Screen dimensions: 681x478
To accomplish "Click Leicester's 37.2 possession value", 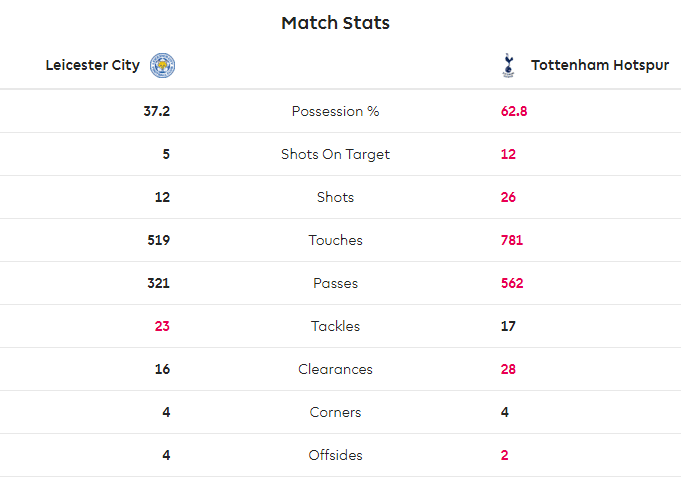I will (157, 111).
